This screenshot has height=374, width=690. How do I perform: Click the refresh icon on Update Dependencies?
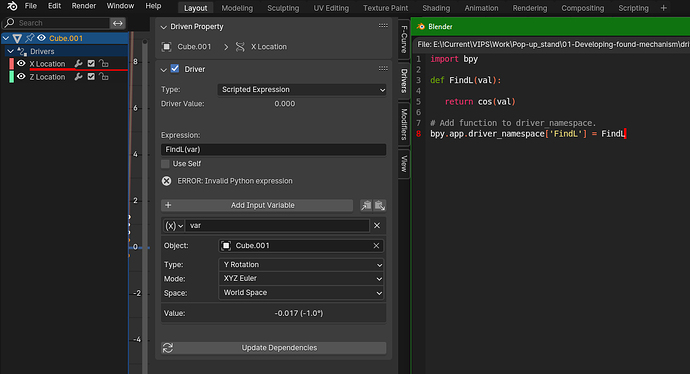click(x=168, y=348)
